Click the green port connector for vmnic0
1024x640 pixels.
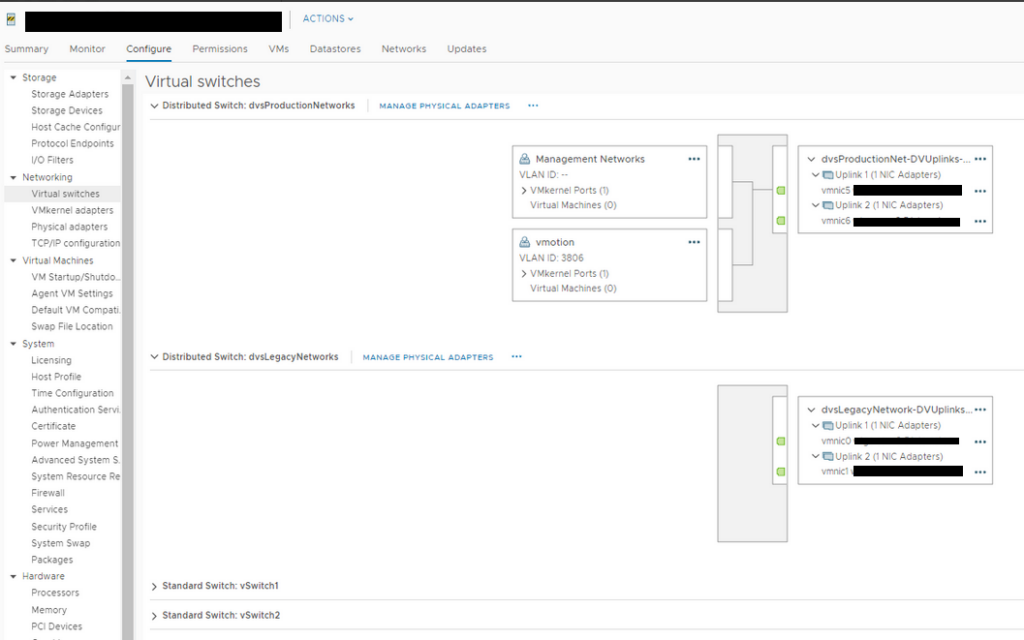click(x=780, y=441)
